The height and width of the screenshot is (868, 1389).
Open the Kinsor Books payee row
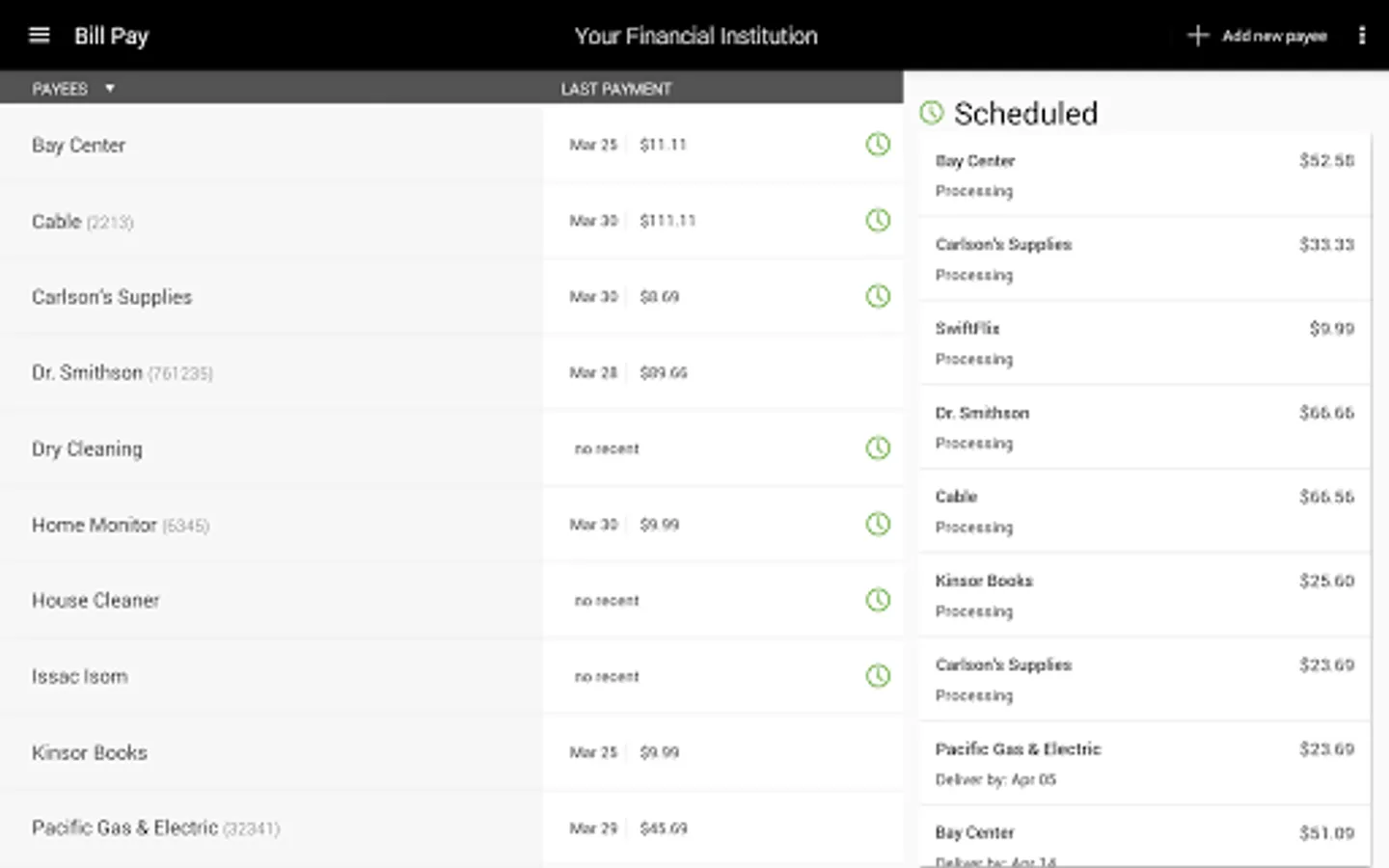90,752
